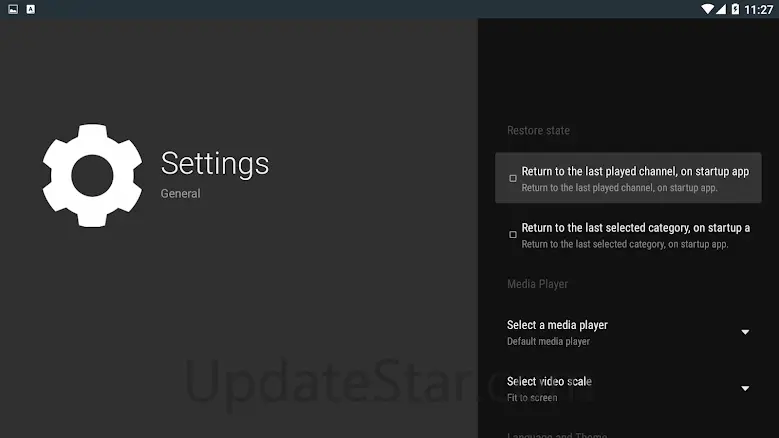Click the 11:27 clock in status bar
The width and height of the screenshot is (779, 438).
(x=758, y=9)
